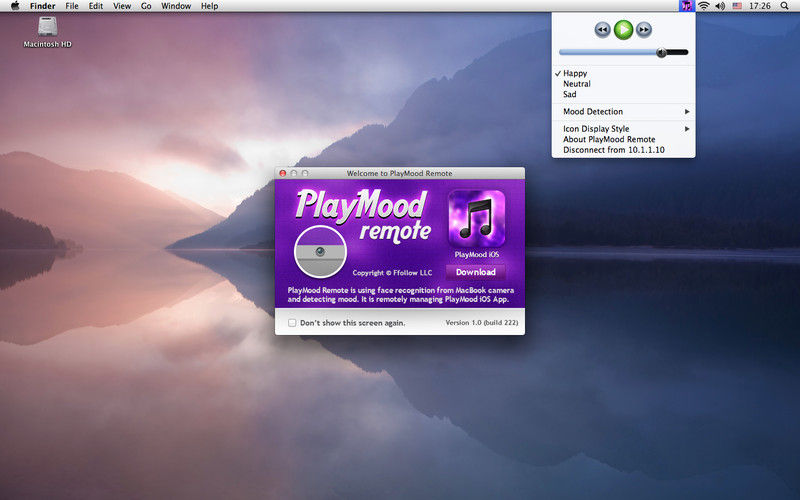Screen dimensions: 800x500
Task: Click the rewind button in PlayMood menu
Action: click(603, 30)
